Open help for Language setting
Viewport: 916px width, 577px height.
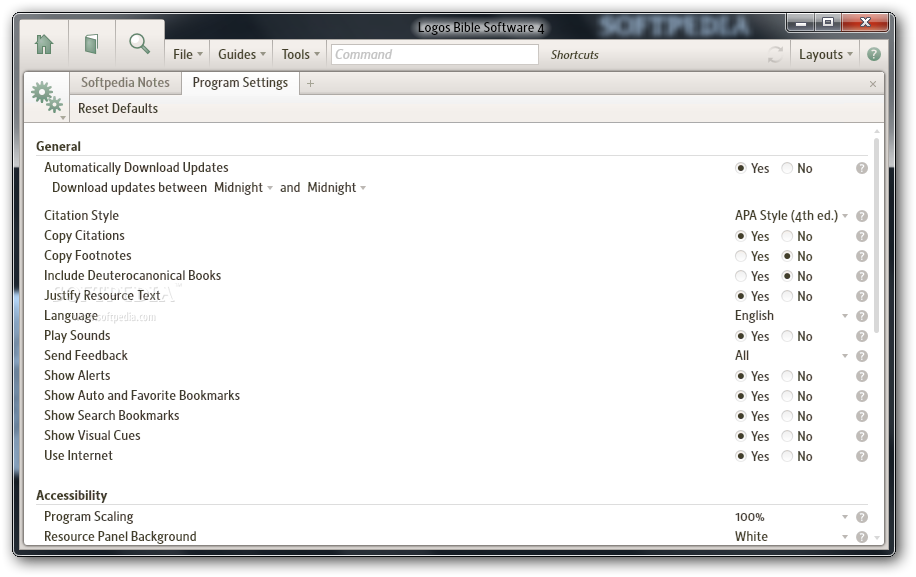(x=862, y=316)
